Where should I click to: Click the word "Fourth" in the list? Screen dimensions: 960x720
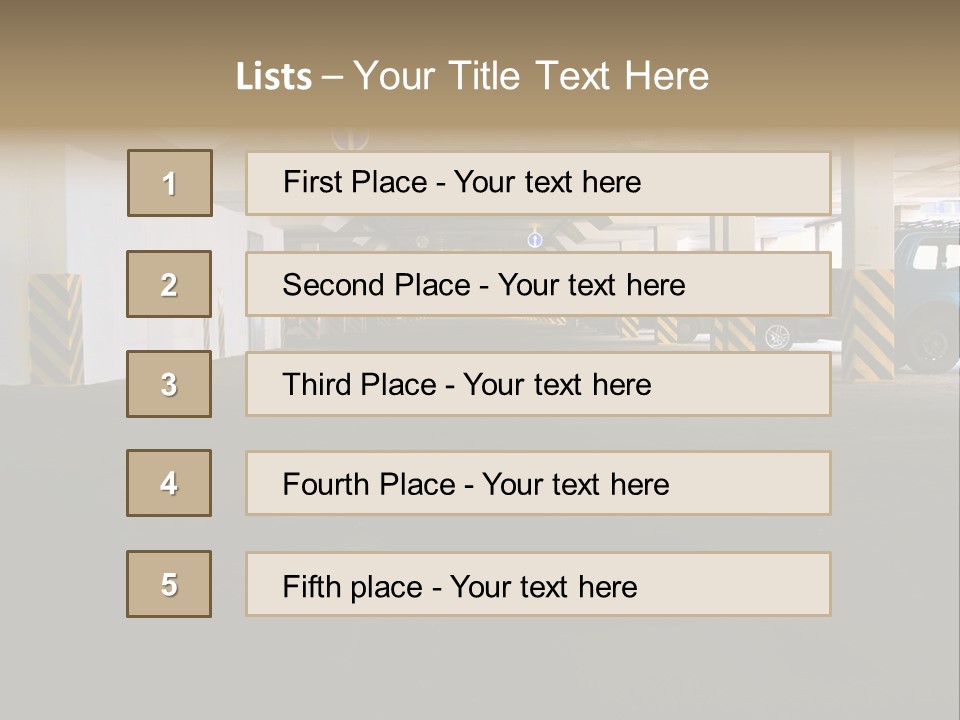tap(326, 485)
